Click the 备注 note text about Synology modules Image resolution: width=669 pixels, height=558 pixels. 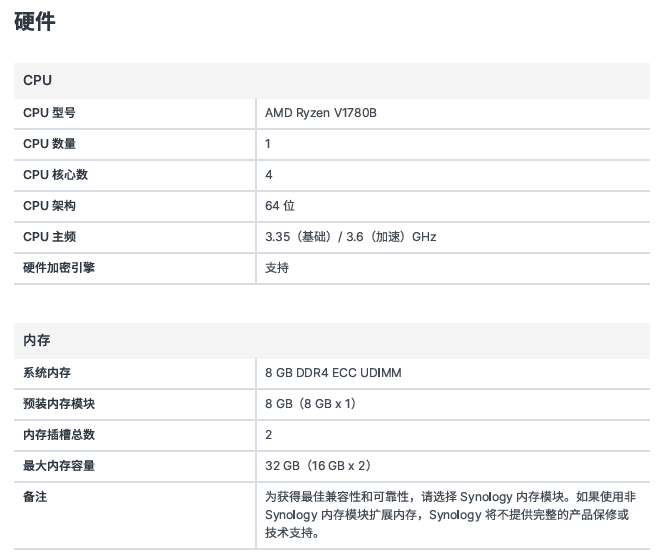[x=450, y=515]
